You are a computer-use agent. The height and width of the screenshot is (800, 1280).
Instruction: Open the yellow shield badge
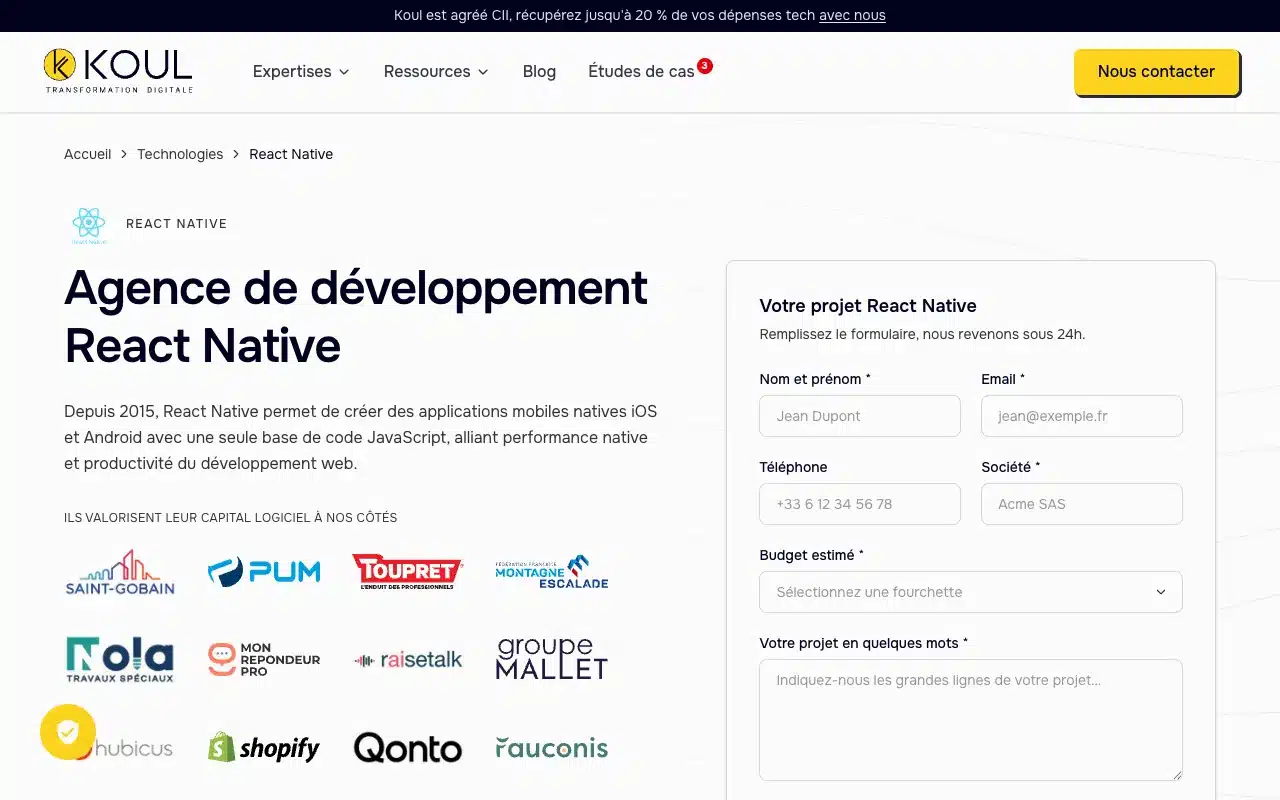[68, 732]
